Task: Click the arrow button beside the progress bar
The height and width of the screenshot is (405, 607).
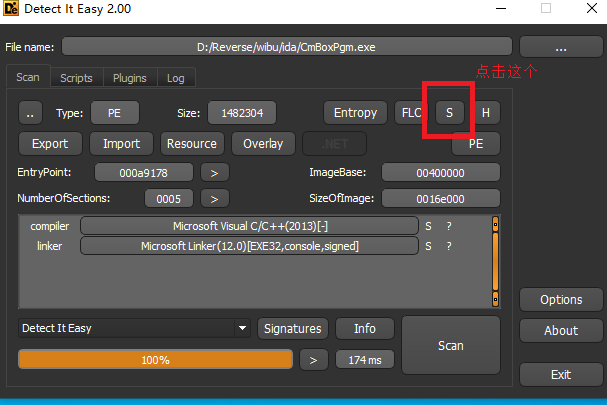Action: (314, 360)
